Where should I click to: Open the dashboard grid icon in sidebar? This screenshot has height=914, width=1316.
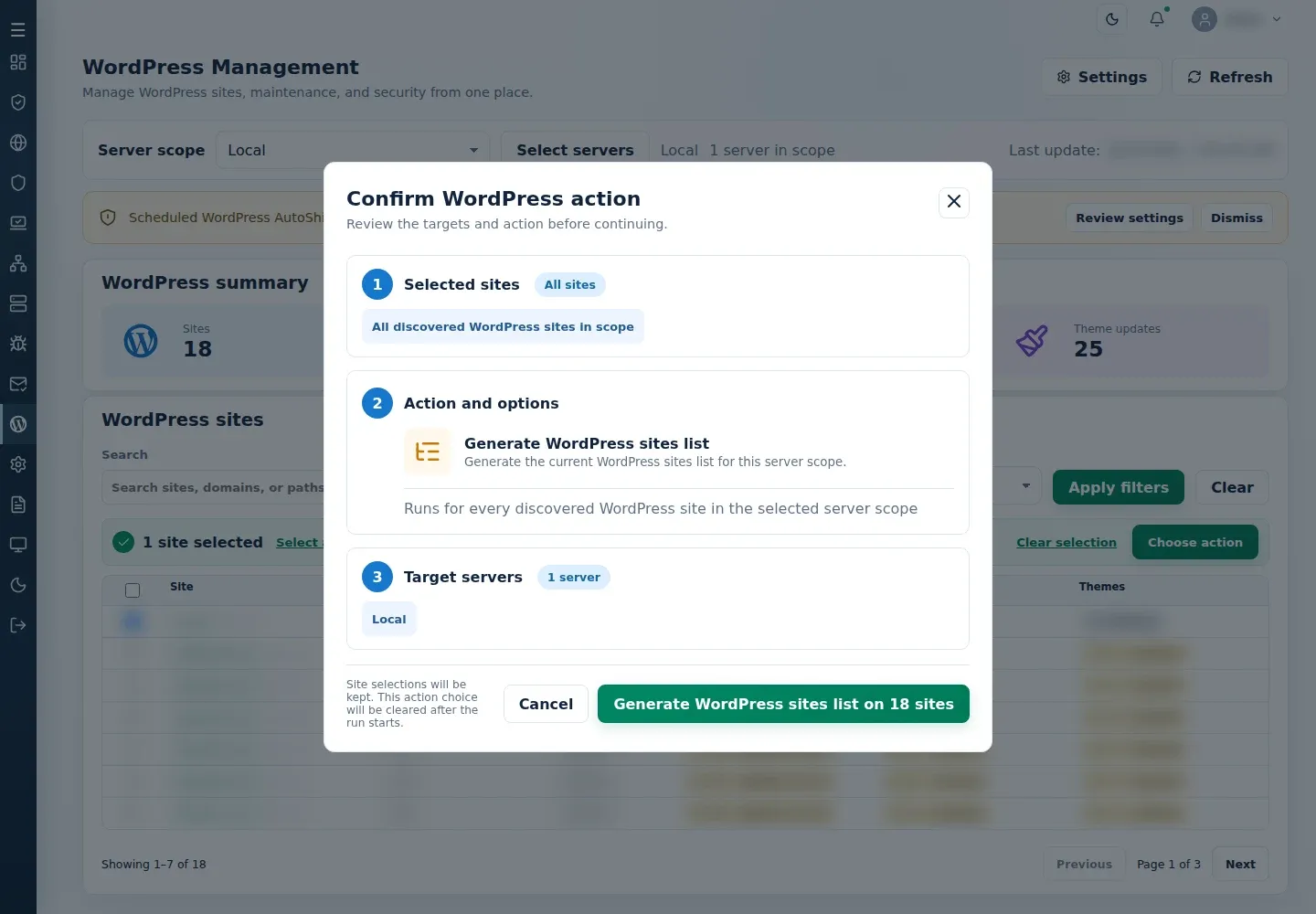[18, 62]
